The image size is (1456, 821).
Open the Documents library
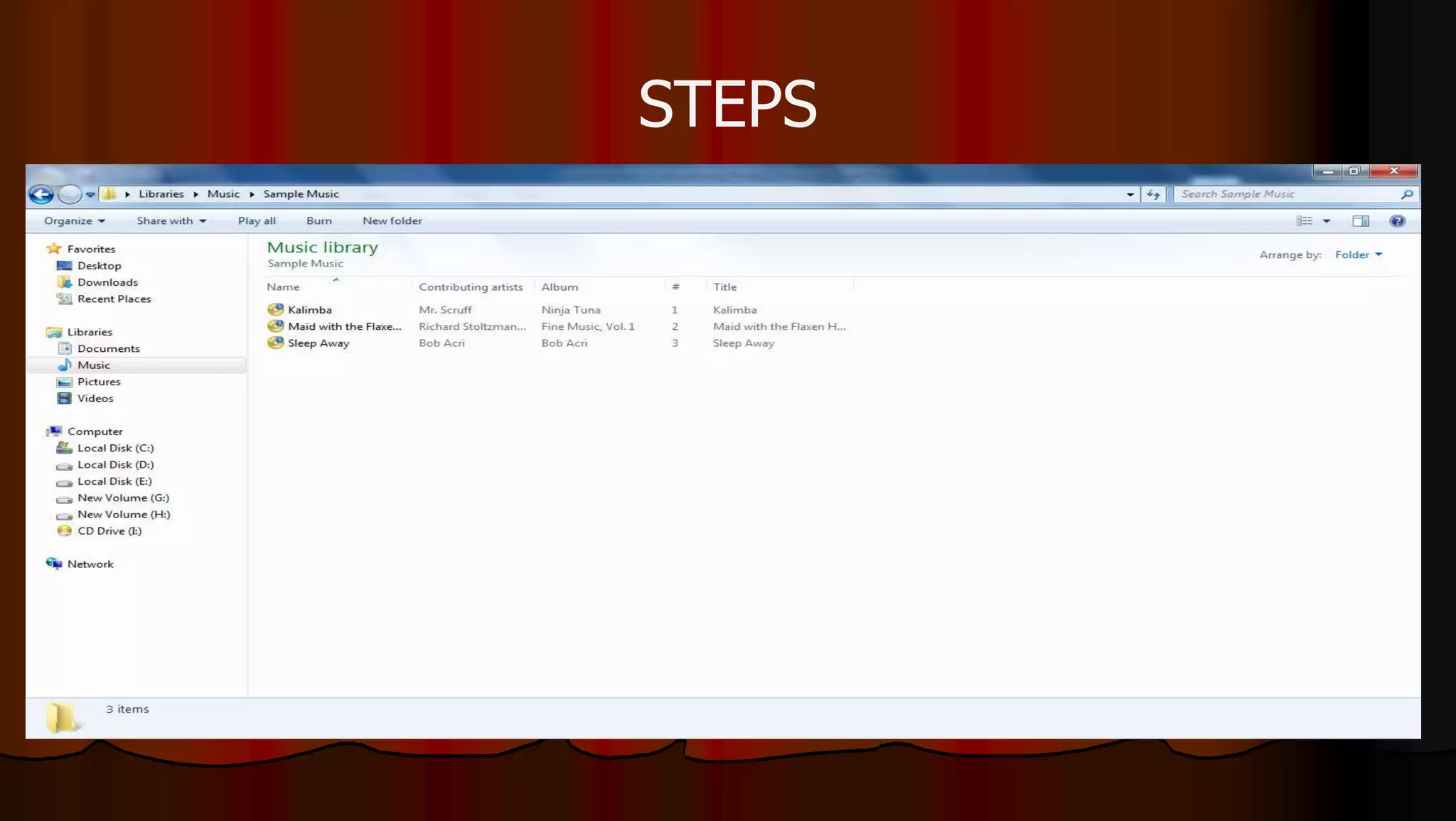click(109, 348)
